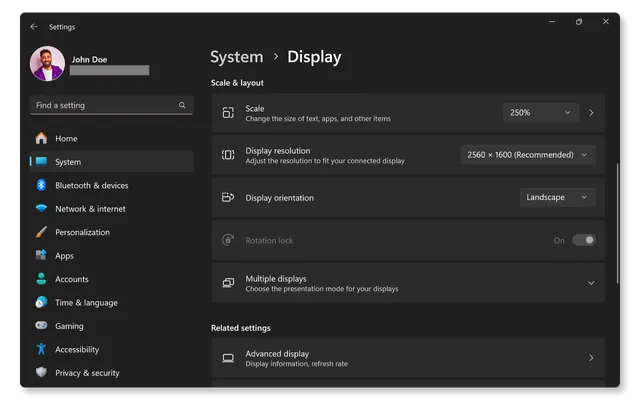Open the Landscape orientation dropdown

coord(558,198)
